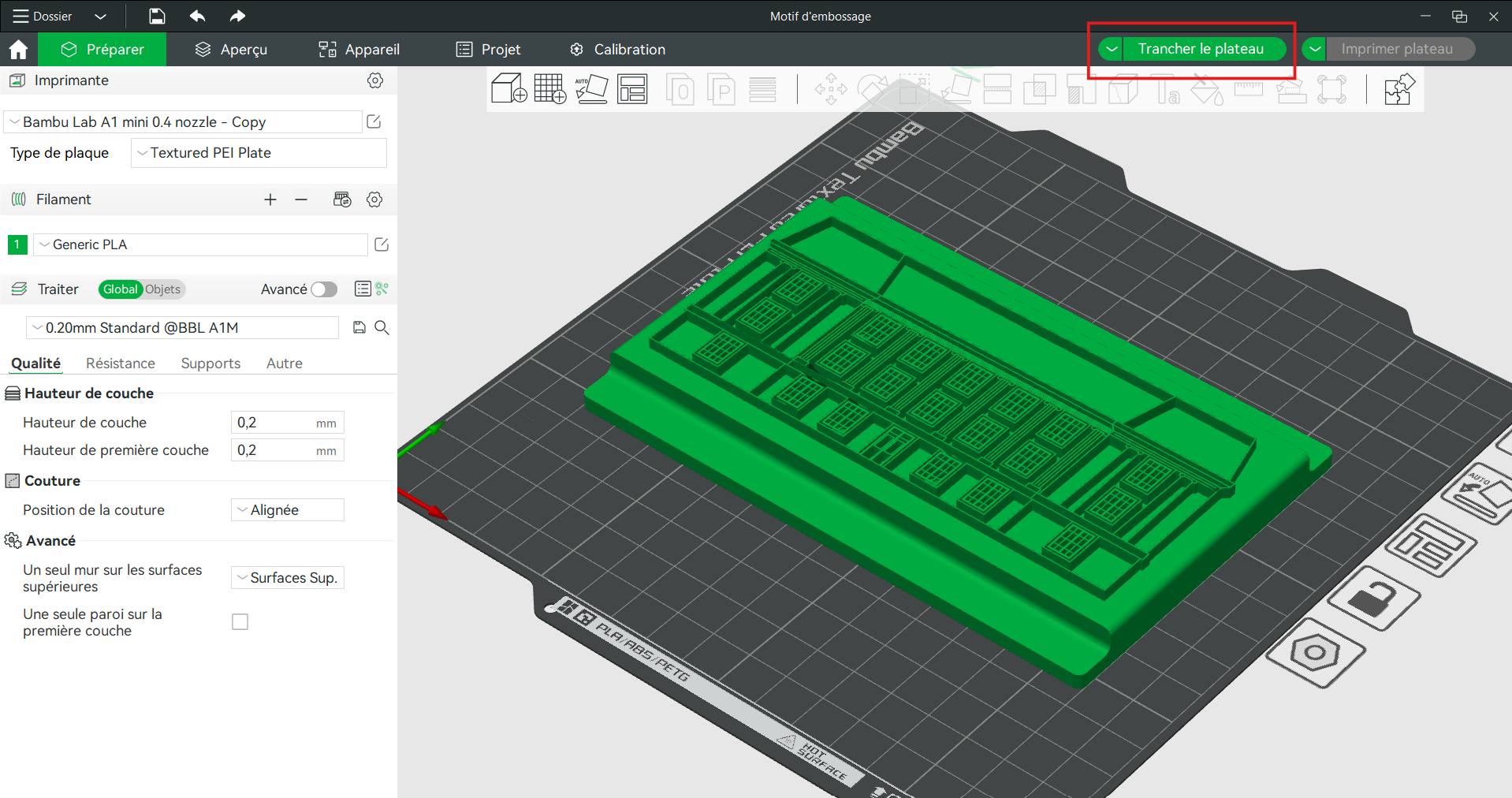Open the Assembly view puzzle icon
The width and height of the screenshot is (1512, 798).
[x=1399, y=89]
